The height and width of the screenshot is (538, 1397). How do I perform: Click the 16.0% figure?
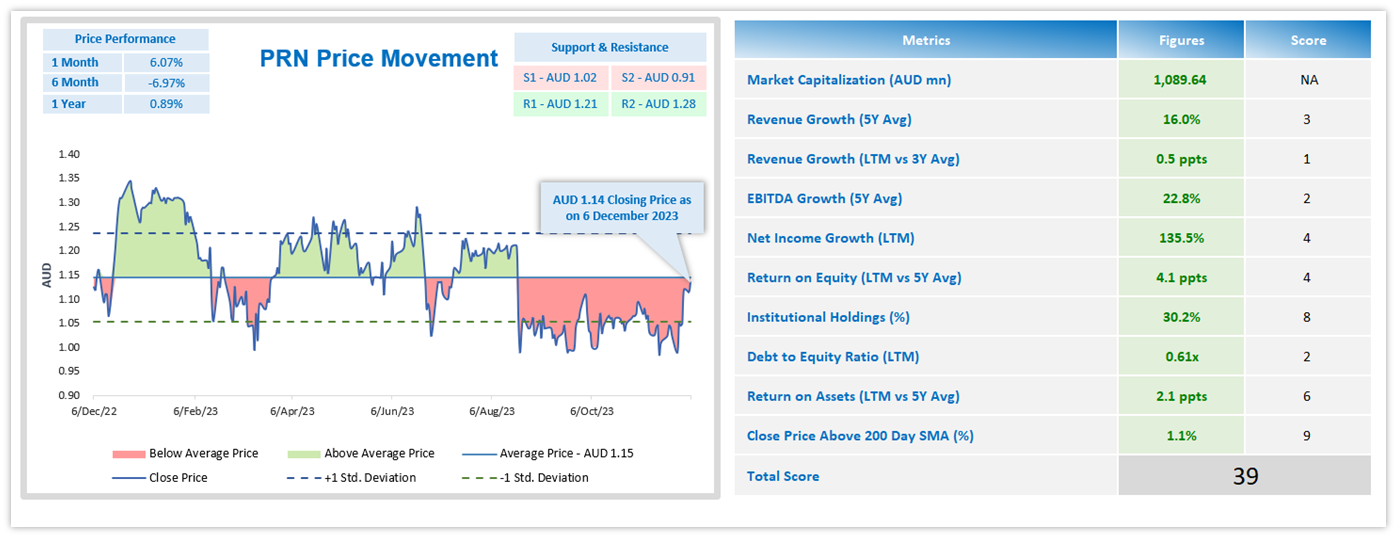coord(1181,119)
